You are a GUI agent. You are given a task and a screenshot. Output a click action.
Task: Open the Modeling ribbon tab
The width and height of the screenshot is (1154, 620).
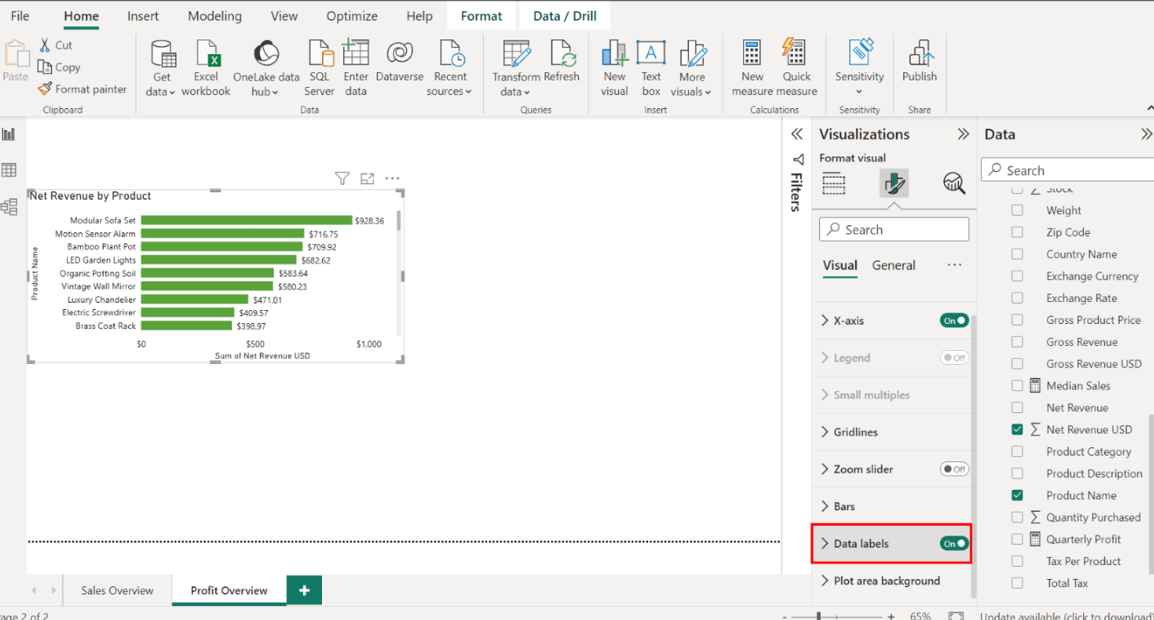tap(214, 16)
